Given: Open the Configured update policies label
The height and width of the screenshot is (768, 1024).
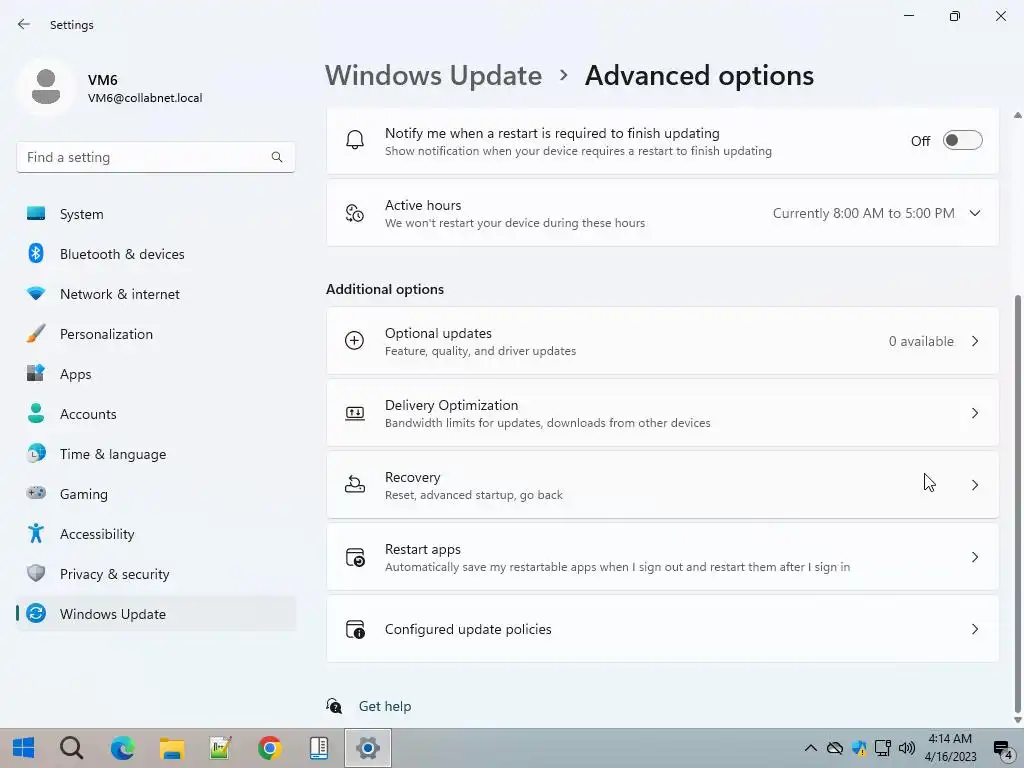Looking at the screenshot, I should pos(468,629).
